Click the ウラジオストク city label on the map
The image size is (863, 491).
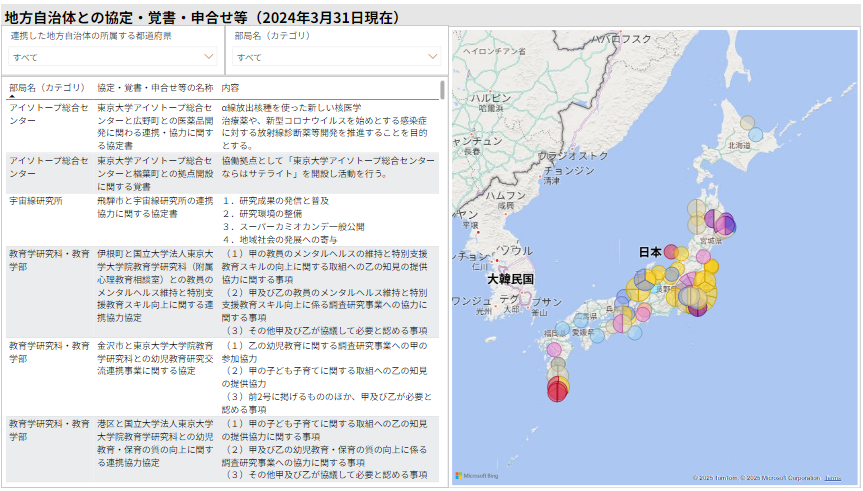click(572, 156)
